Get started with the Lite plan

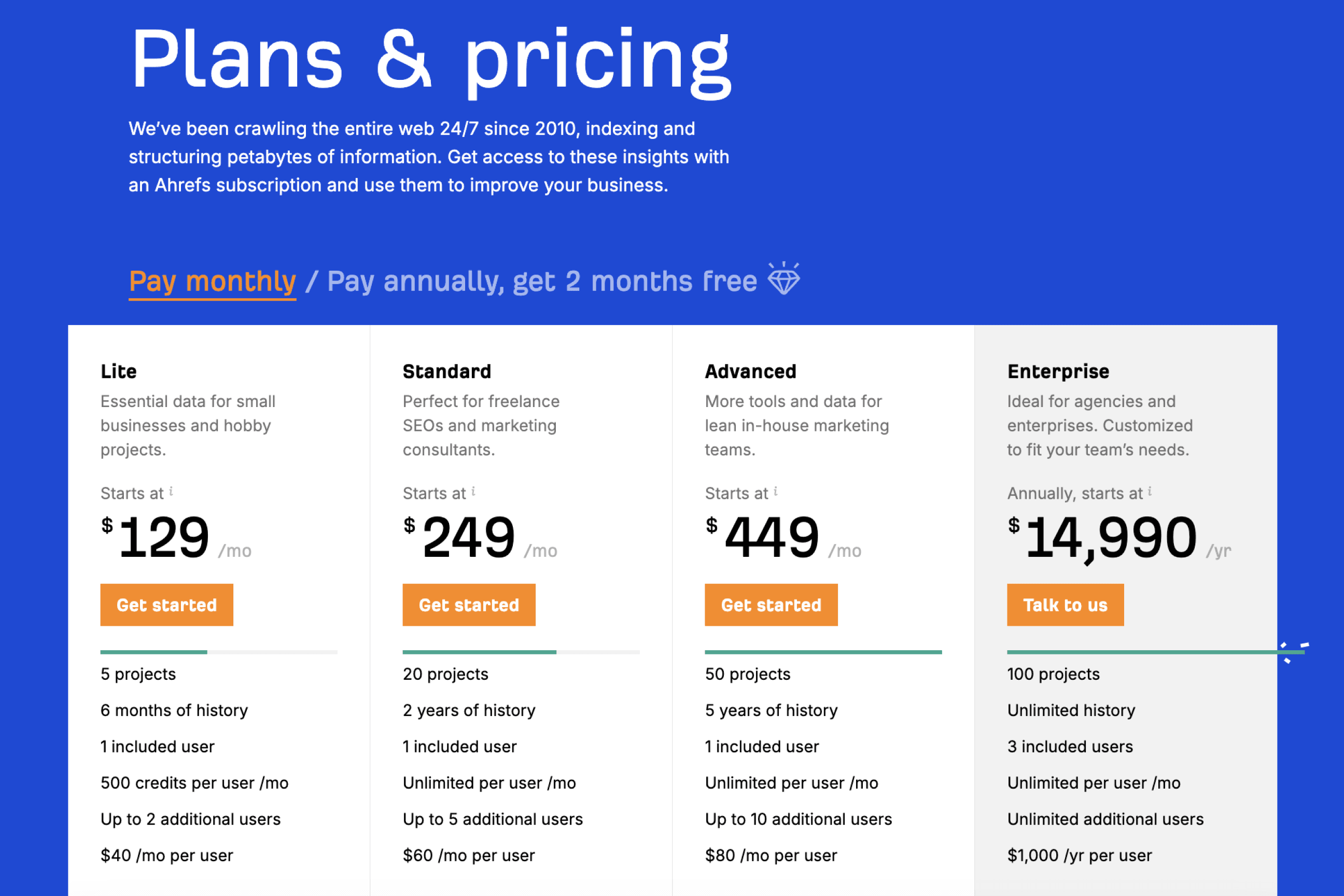166,605
